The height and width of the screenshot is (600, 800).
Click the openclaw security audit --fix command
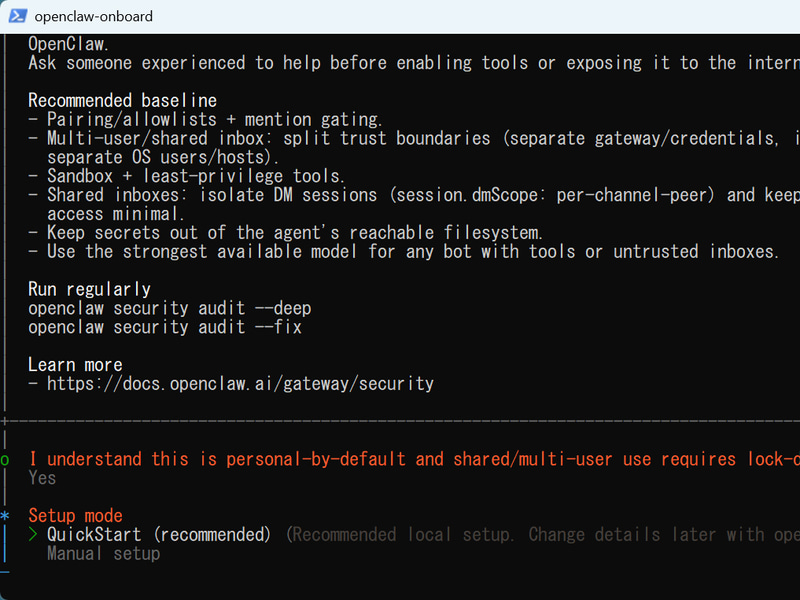point(165,327)
